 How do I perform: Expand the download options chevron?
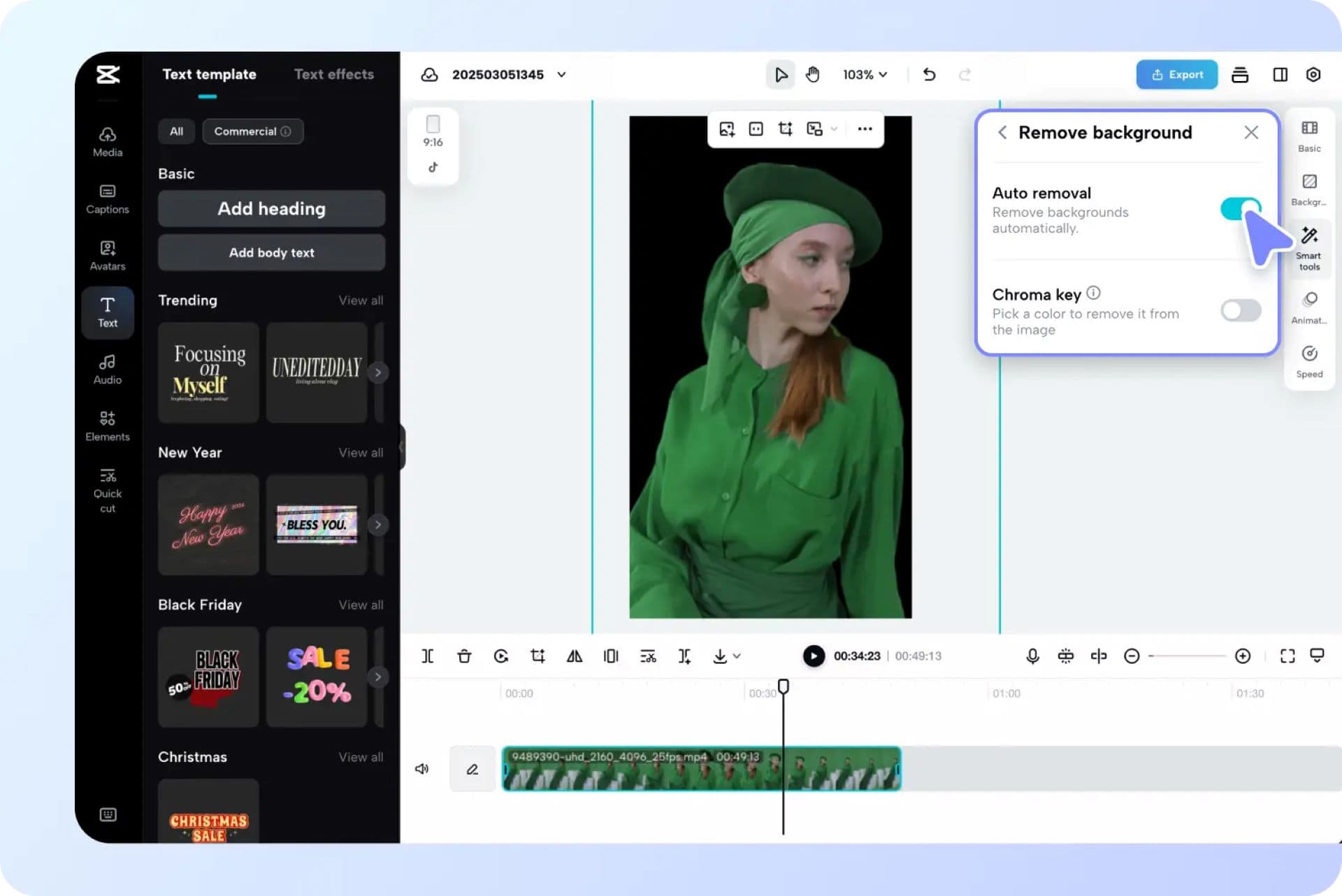(x=735, y=656)
